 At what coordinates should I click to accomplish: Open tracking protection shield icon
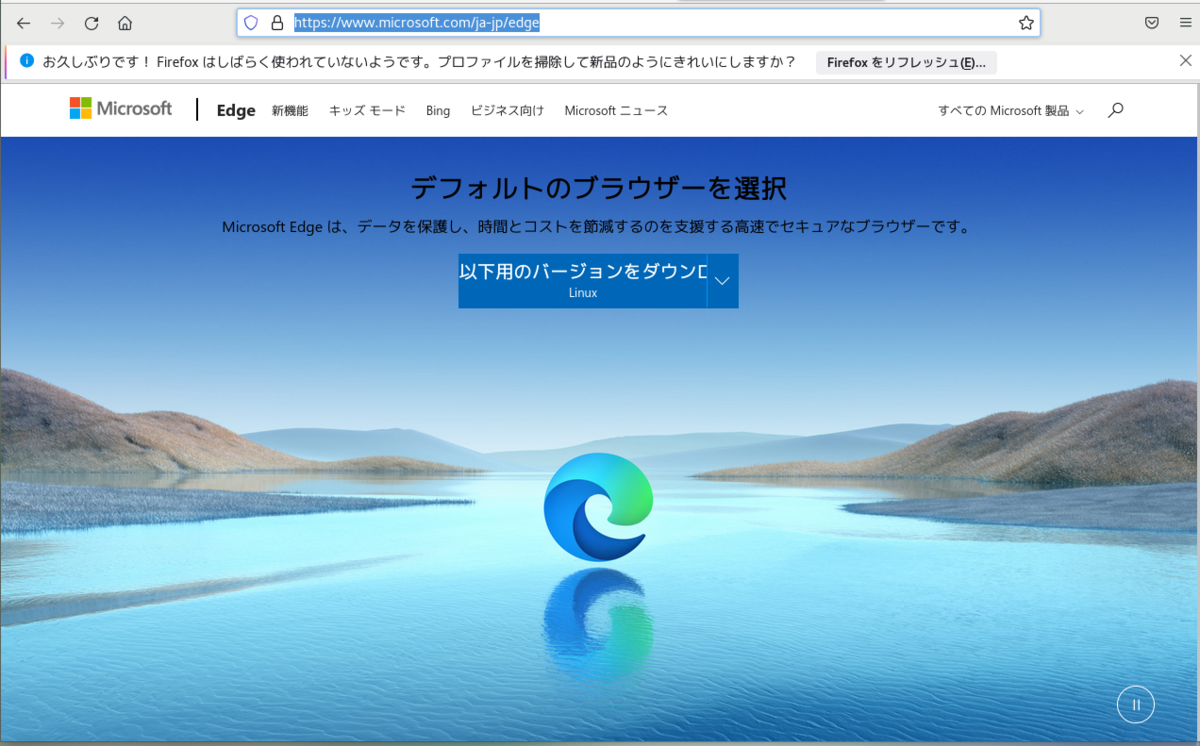[252, 23]
